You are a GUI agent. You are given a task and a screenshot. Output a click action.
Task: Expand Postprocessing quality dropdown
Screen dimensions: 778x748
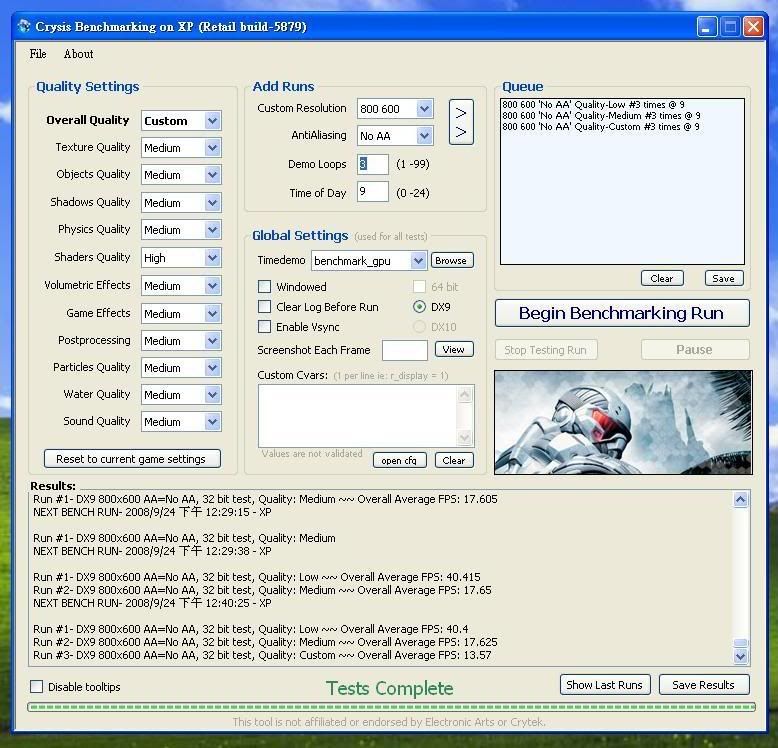[x=212, y=341]
